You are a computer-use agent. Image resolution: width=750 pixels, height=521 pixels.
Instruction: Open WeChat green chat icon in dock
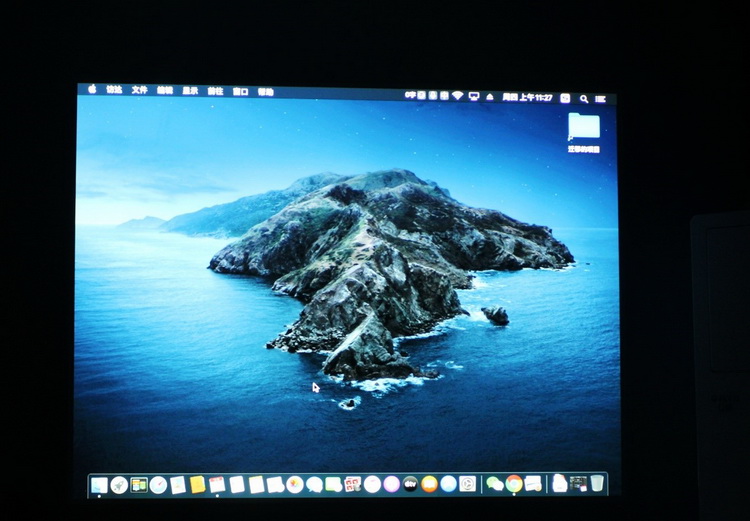(494, 484)
